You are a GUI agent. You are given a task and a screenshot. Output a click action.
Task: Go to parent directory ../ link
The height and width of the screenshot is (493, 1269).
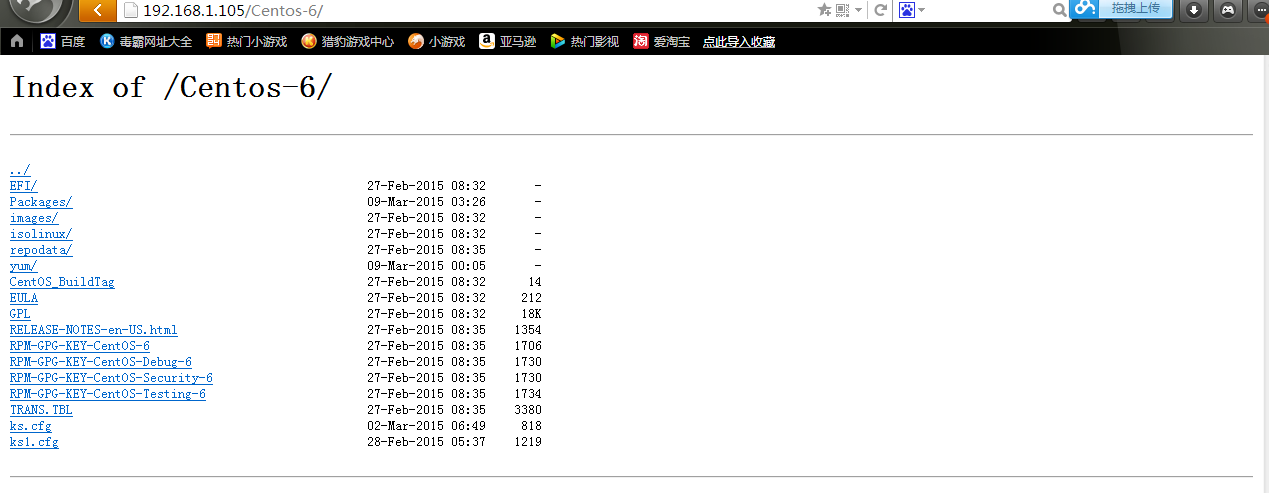[20, 170]
